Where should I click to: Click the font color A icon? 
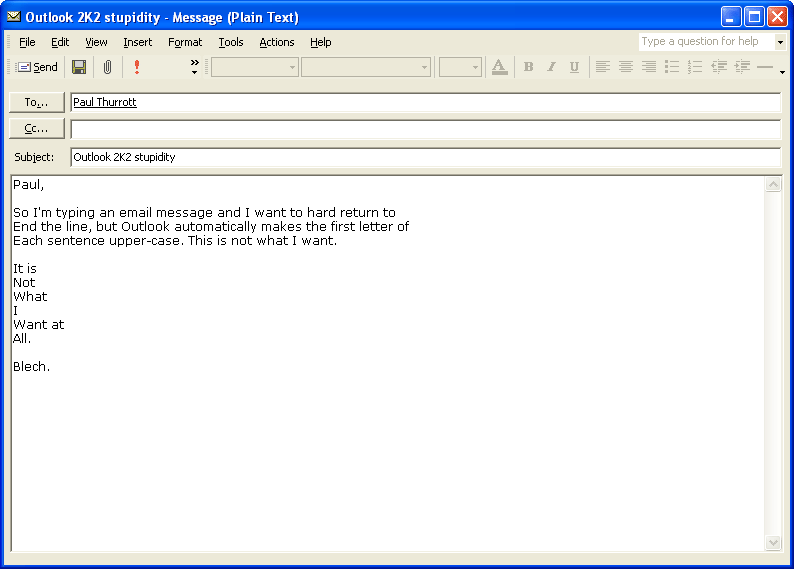coord(499,67)
